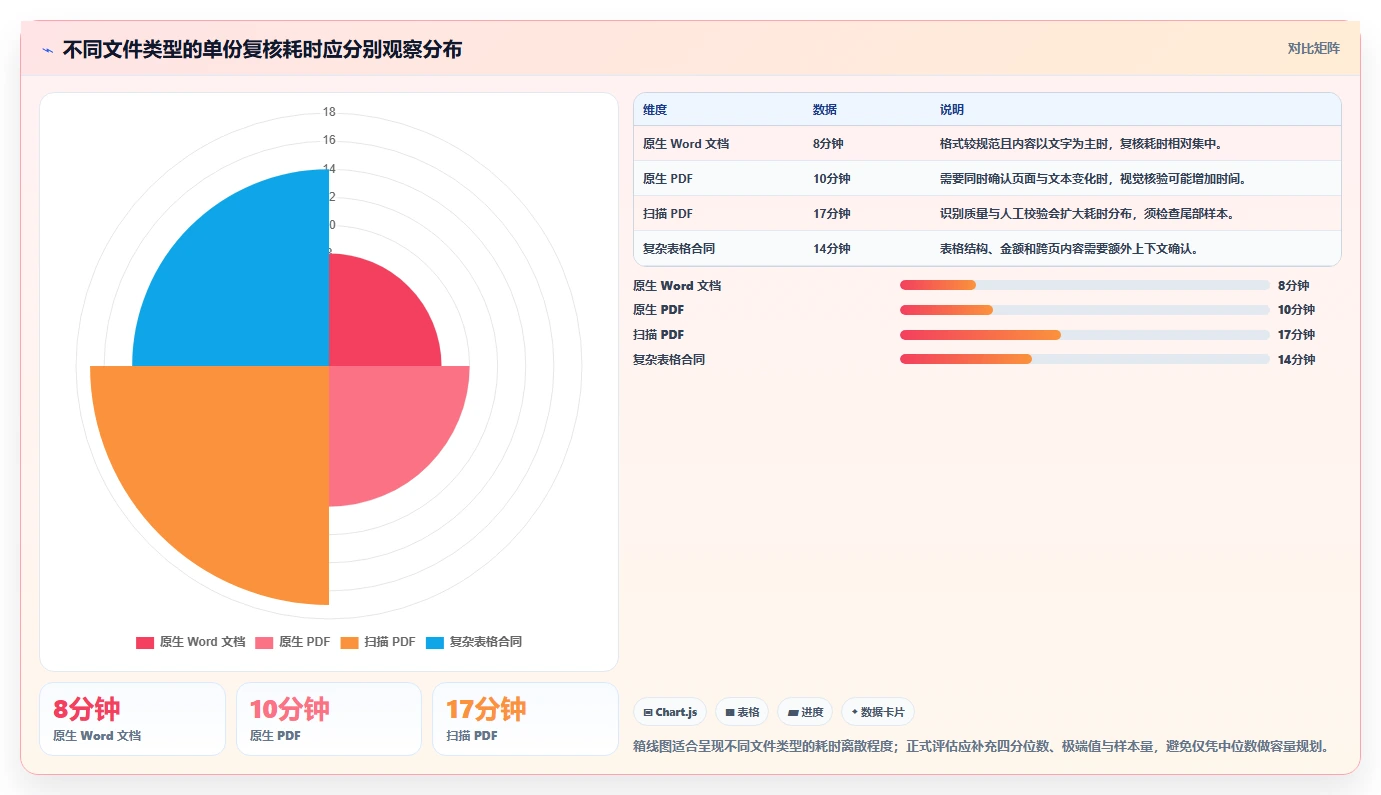The image size is (1381, 795).
Task: Click the 14分钟 value beside 复杂表格合同 progress bar
Action: click(1296, 359)
